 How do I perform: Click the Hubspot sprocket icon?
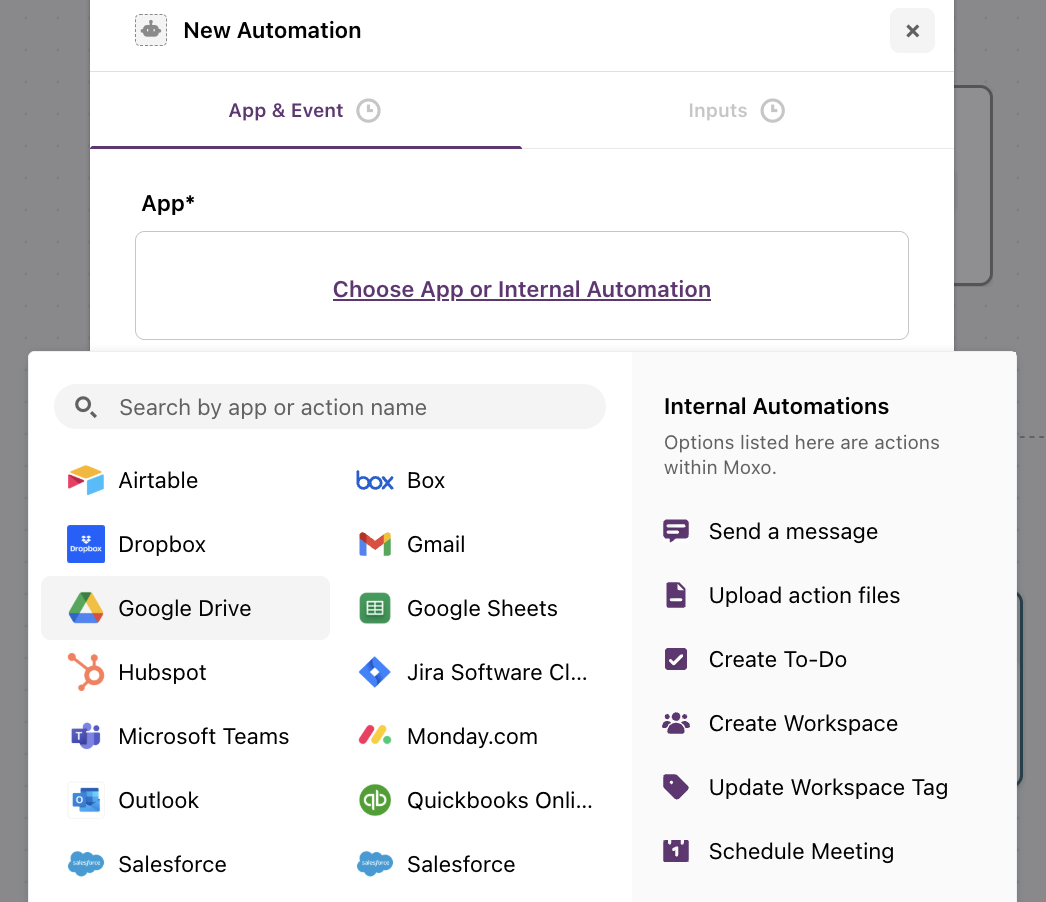pyautogui.click(x=86, y=672)
